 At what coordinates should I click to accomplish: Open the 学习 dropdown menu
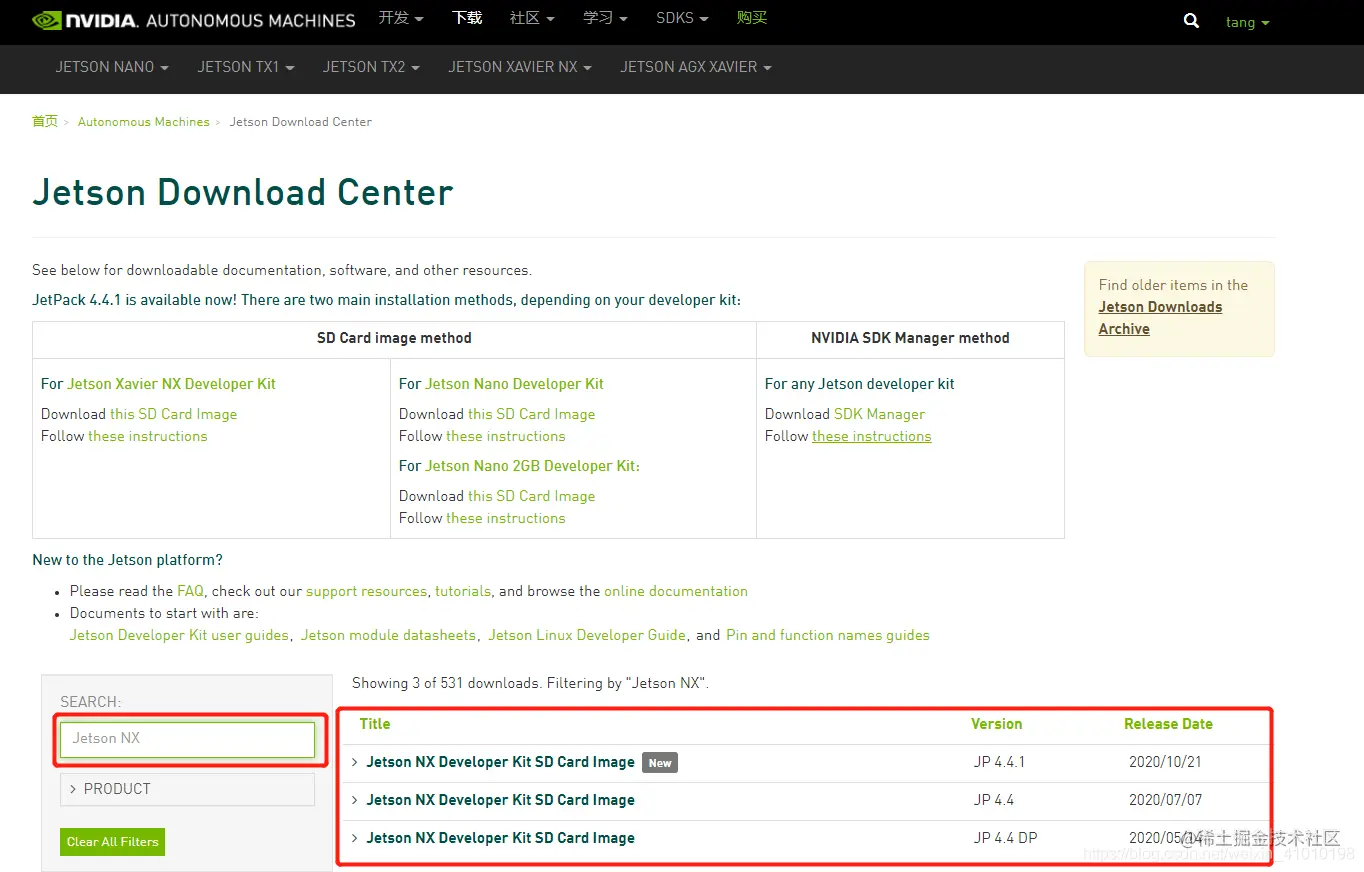click(606, 18)
